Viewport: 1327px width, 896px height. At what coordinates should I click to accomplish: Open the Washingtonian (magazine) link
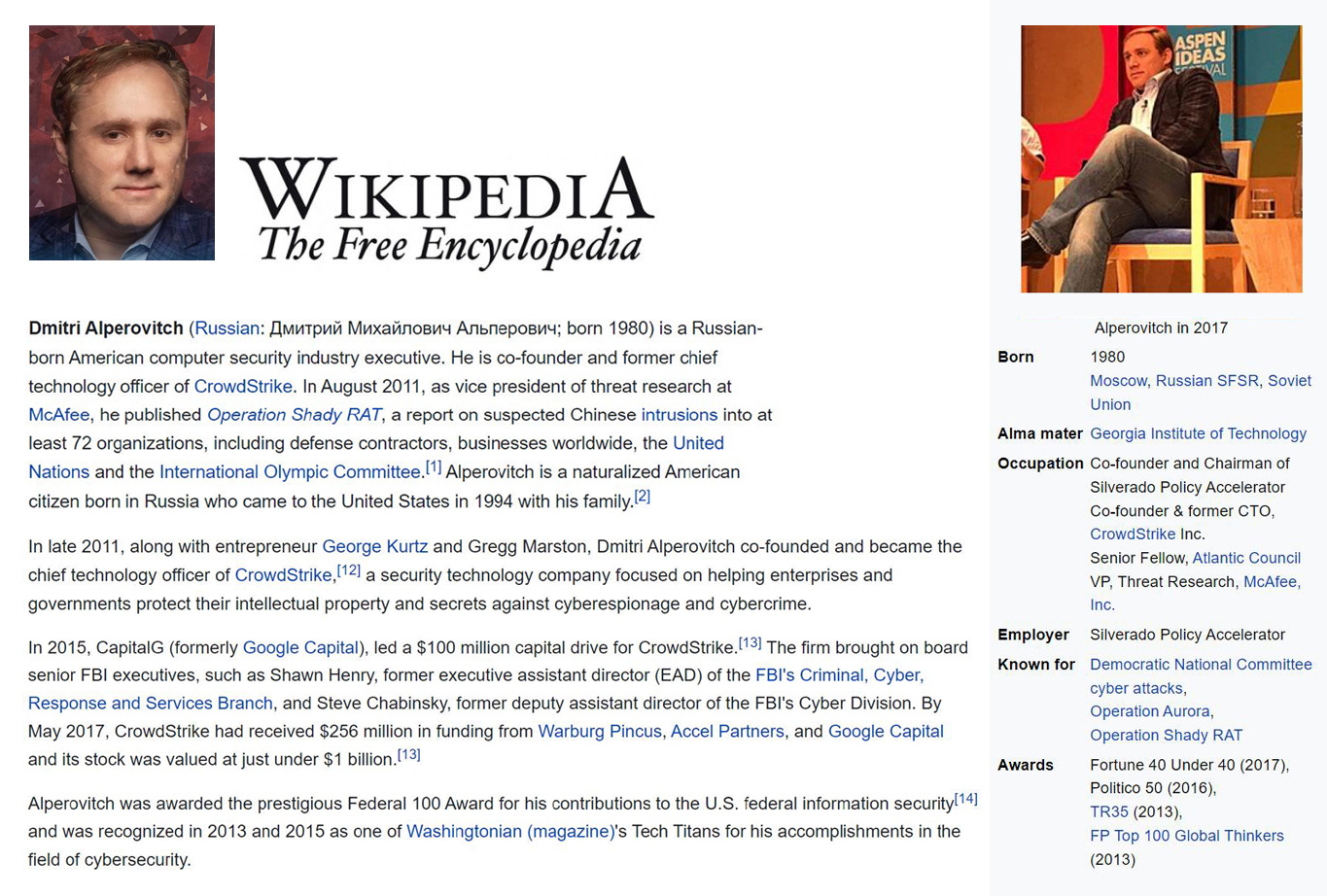[510, 832]
